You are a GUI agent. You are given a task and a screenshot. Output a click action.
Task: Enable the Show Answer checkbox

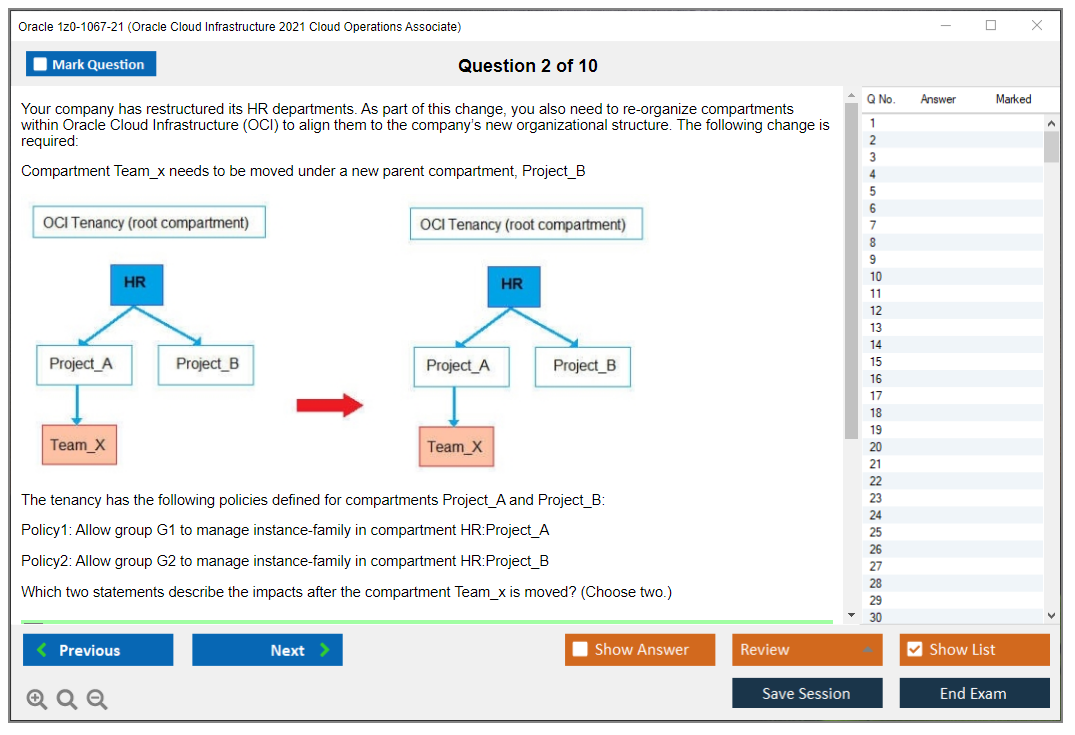pyautogui.click(x=580, y=650)
